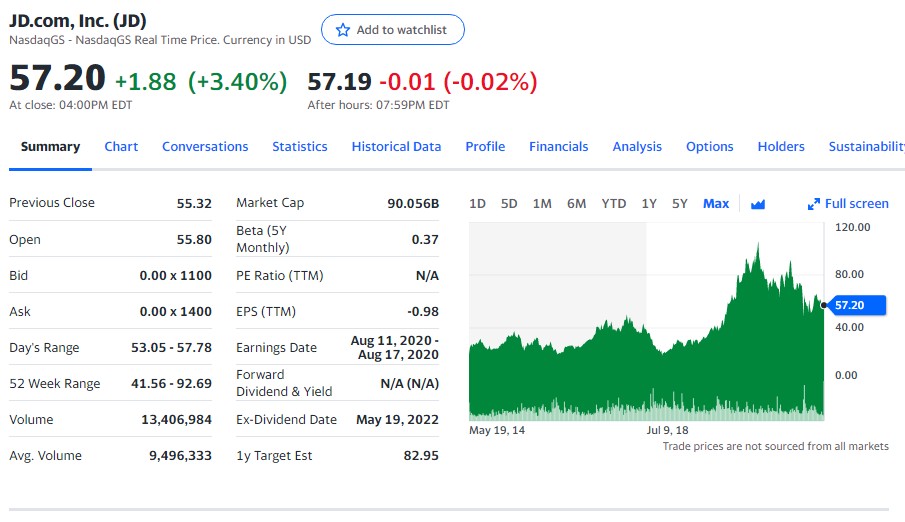Click the 57.20 price marker on chart
905x522 pixels.
pos(857,305)
